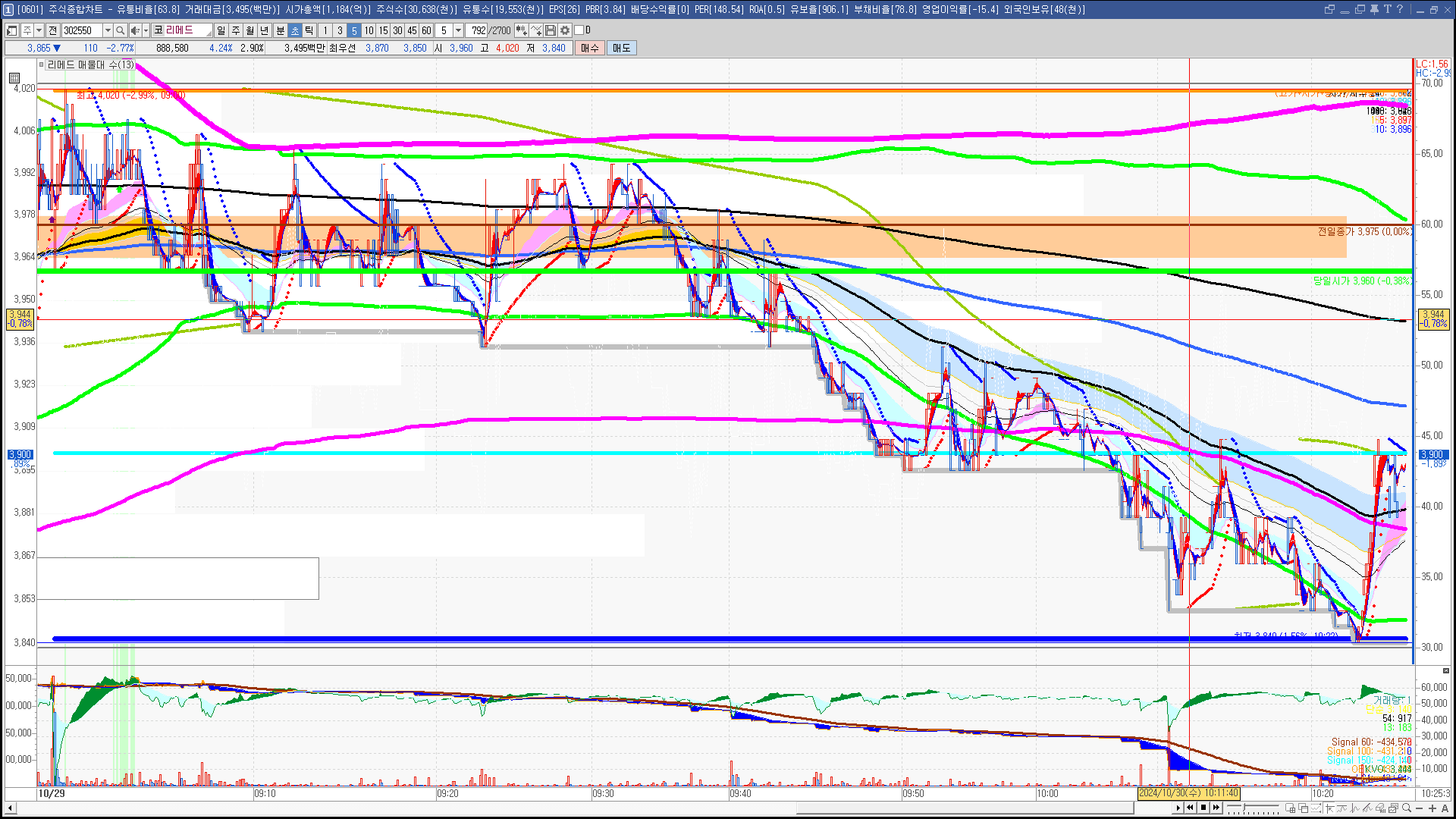Toggle the D checkbox in toolbar
This screenshot has height=819, width=1456.
pyautogui.click(x=579, y=30)
